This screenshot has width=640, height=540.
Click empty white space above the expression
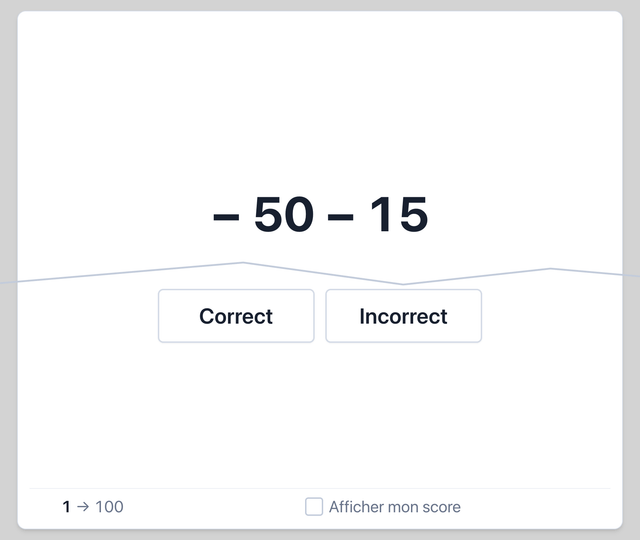(x=320, y=102)
